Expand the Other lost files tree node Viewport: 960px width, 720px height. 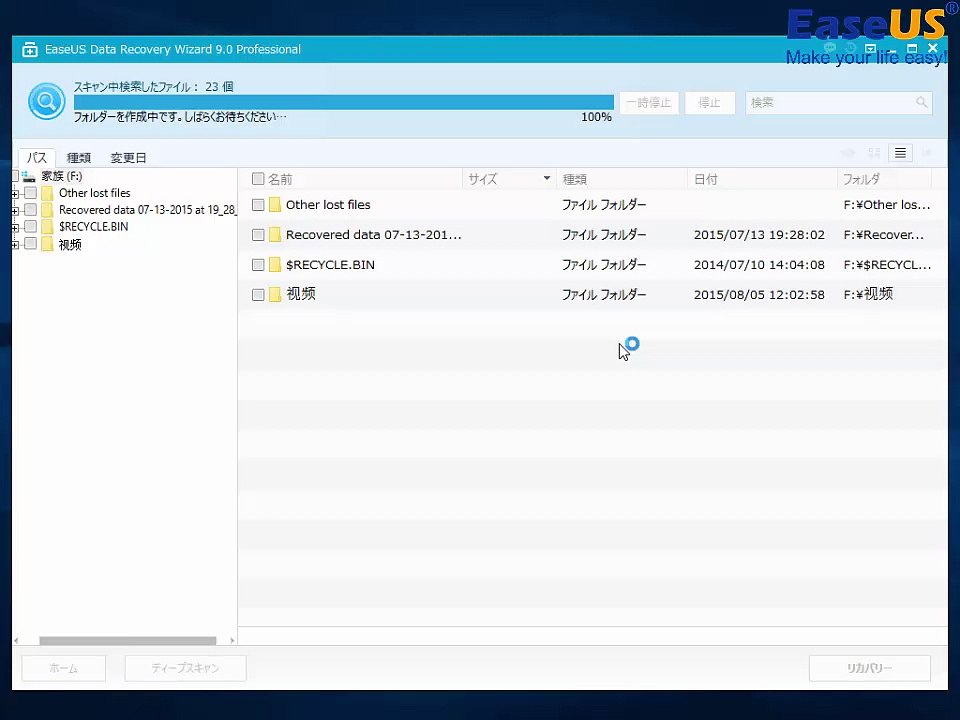click(x=15, y=194)
